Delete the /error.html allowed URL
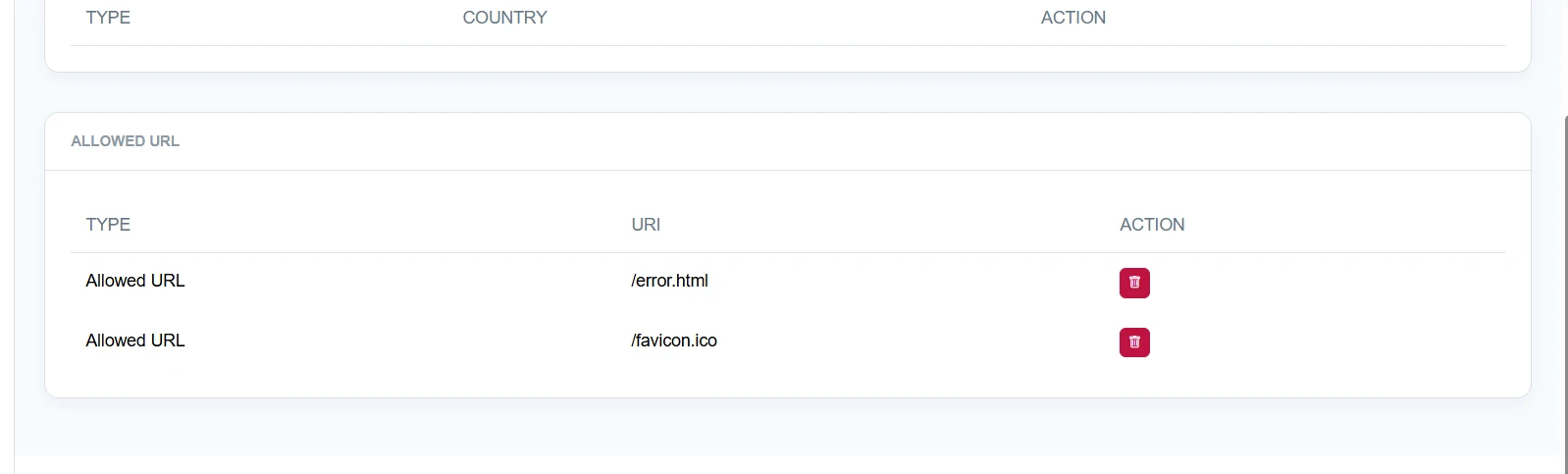This screenshot has width=1568, height=474. (x=1134, y=283)
